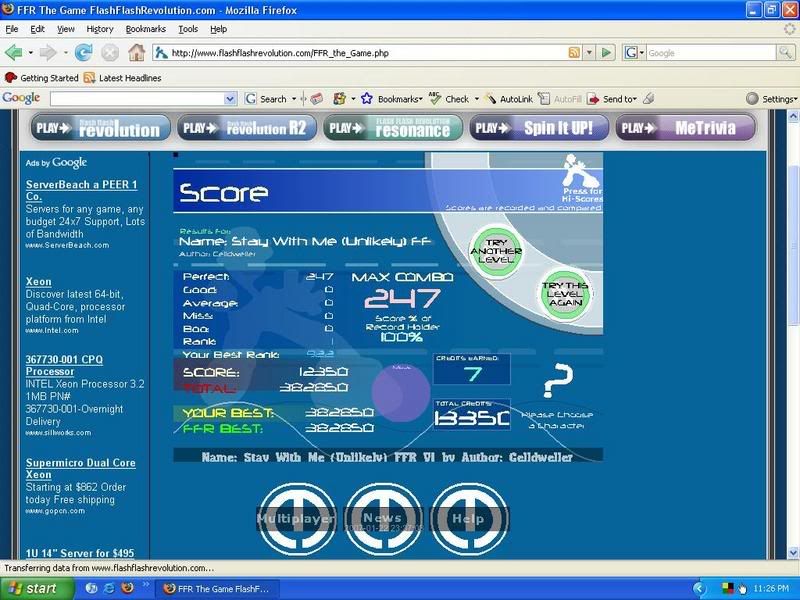Viewport: 800px width, 600px height.
Task: Click Google toolbar search input box
Action: click(138, 99)
